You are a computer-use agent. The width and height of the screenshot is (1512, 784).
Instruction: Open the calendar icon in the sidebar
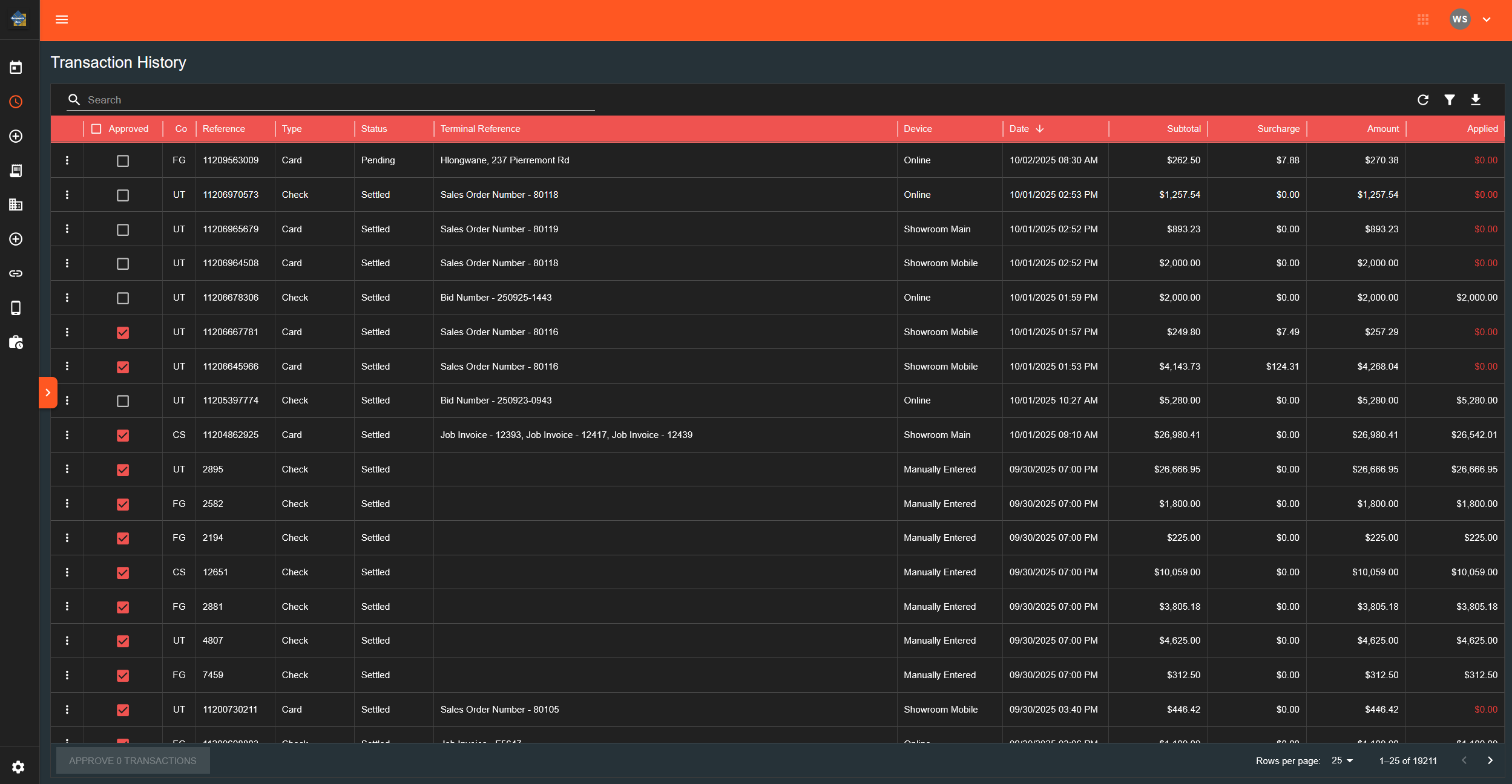[16, 67]
